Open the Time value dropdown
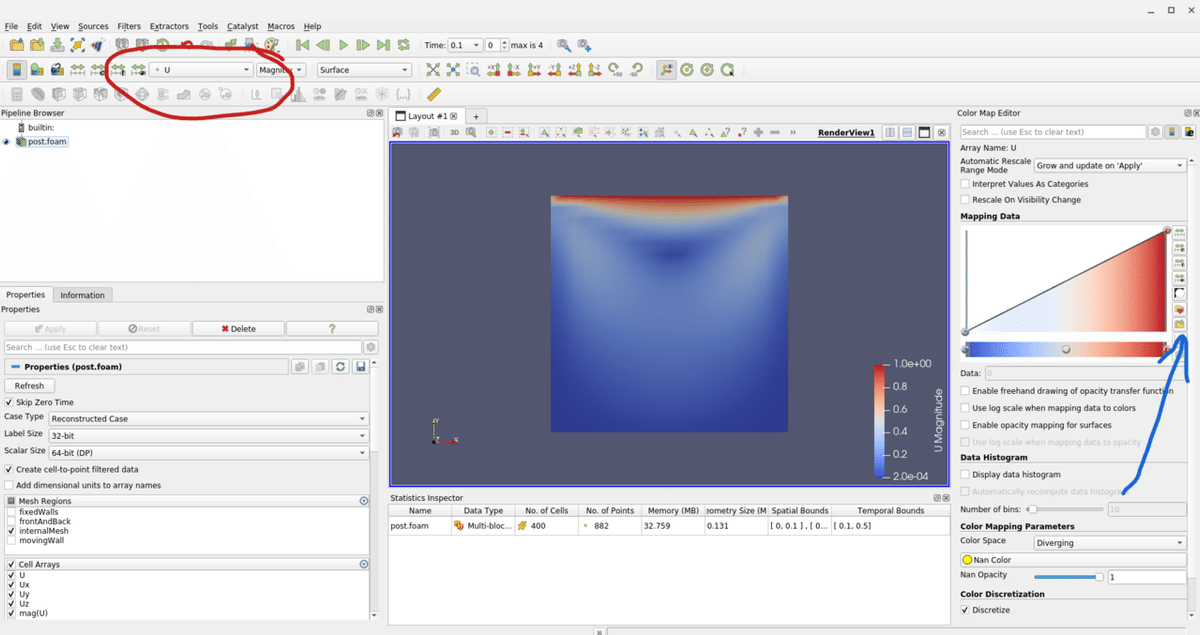 click(x=464, y=45)
